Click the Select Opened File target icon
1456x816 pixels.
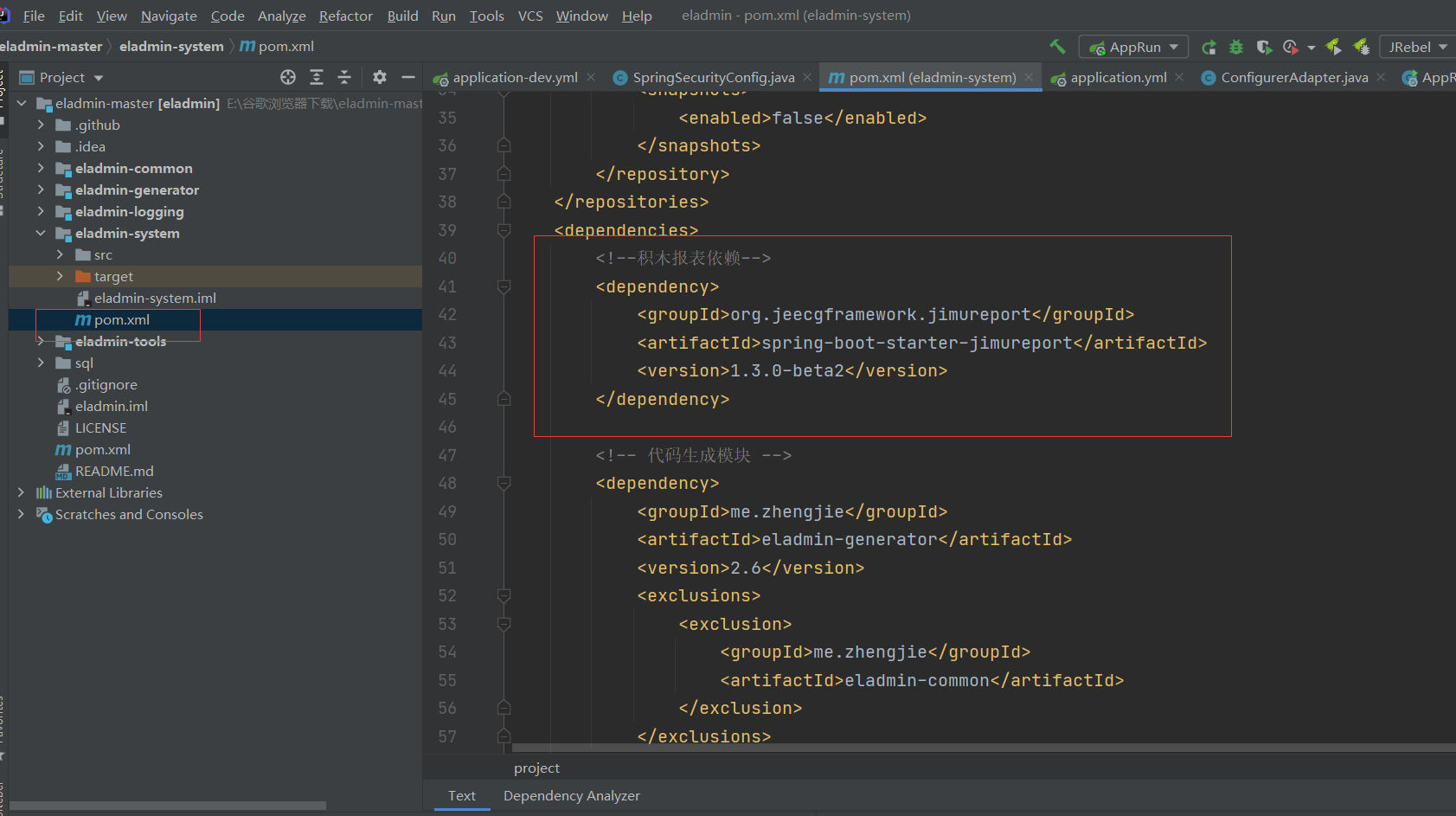point(288,77)
